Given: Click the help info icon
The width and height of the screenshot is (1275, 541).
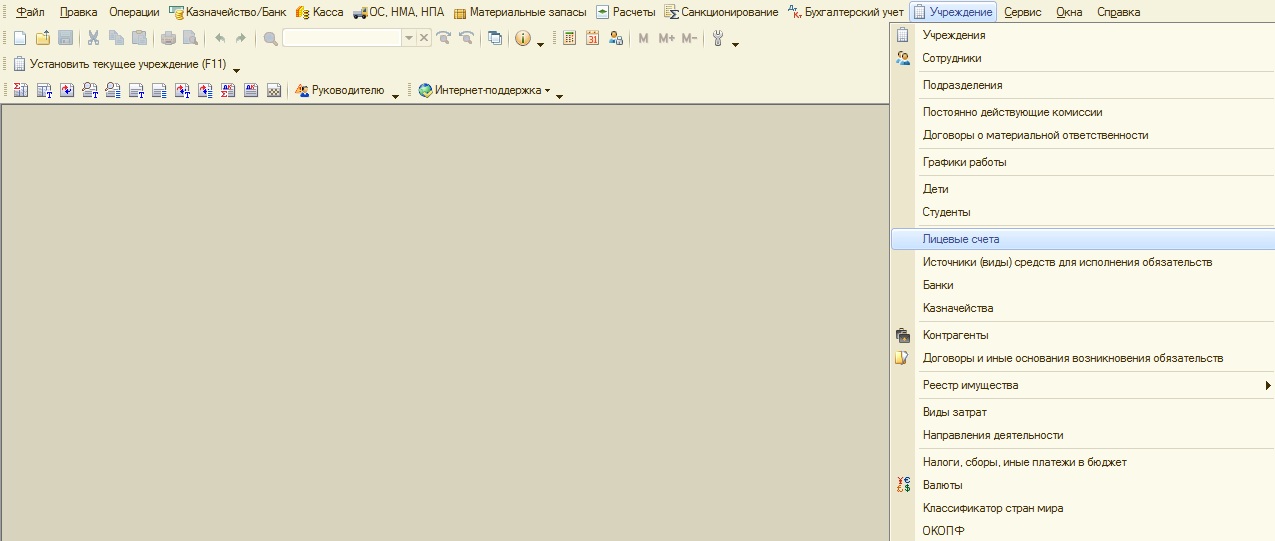Looking at the screenshot, I should pos(523,38).
